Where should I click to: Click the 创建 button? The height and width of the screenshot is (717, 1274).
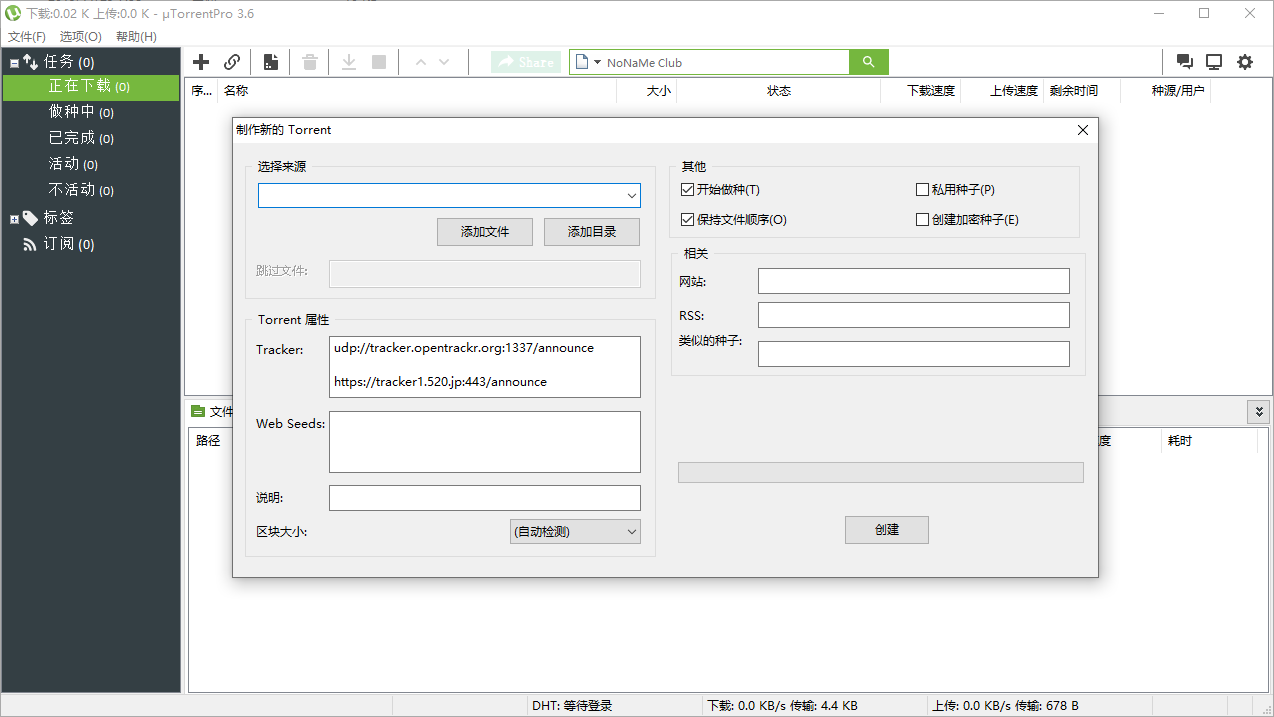click(x=886, y=530)
